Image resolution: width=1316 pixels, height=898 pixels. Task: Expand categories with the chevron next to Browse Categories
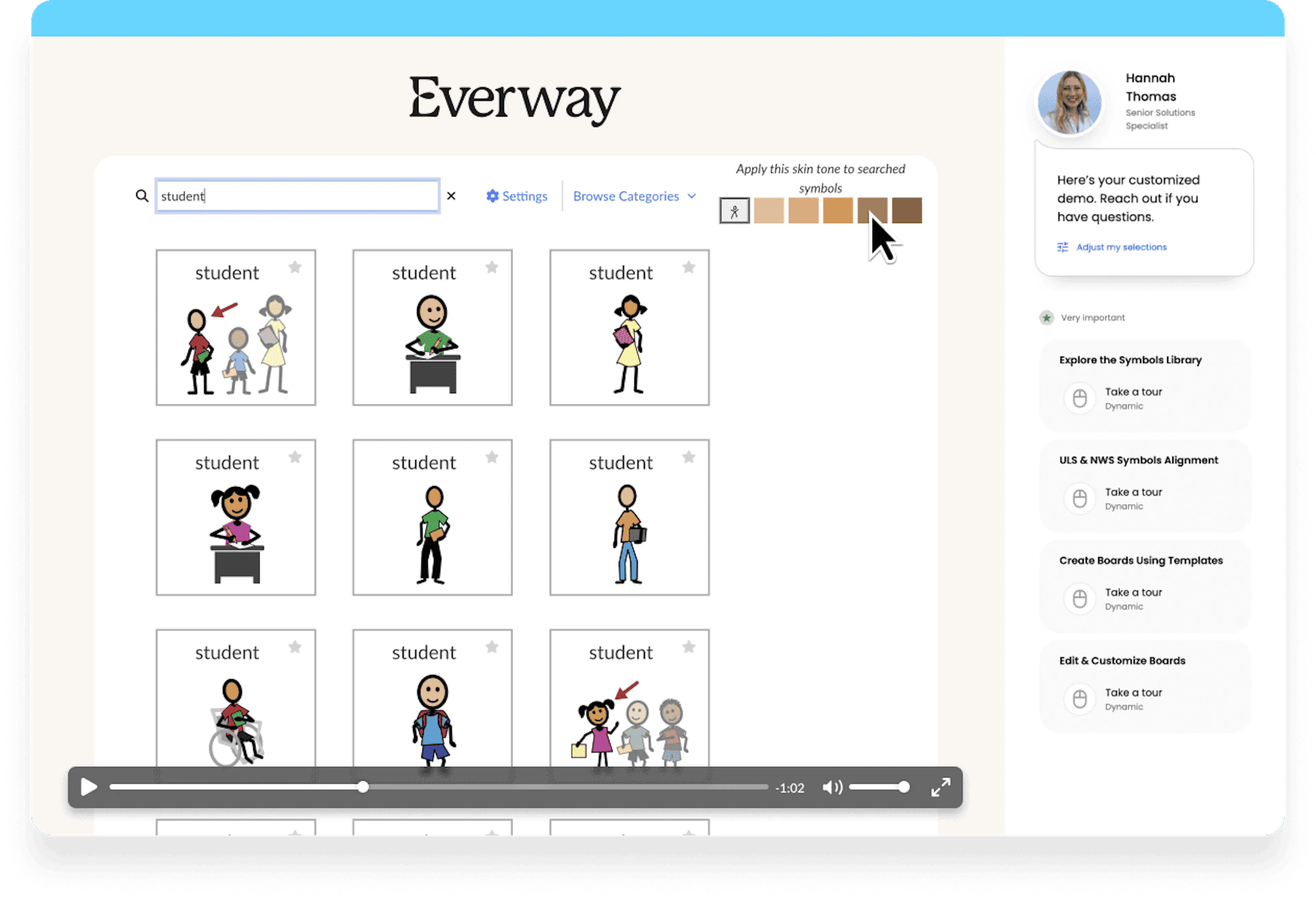tap(691, 196)
